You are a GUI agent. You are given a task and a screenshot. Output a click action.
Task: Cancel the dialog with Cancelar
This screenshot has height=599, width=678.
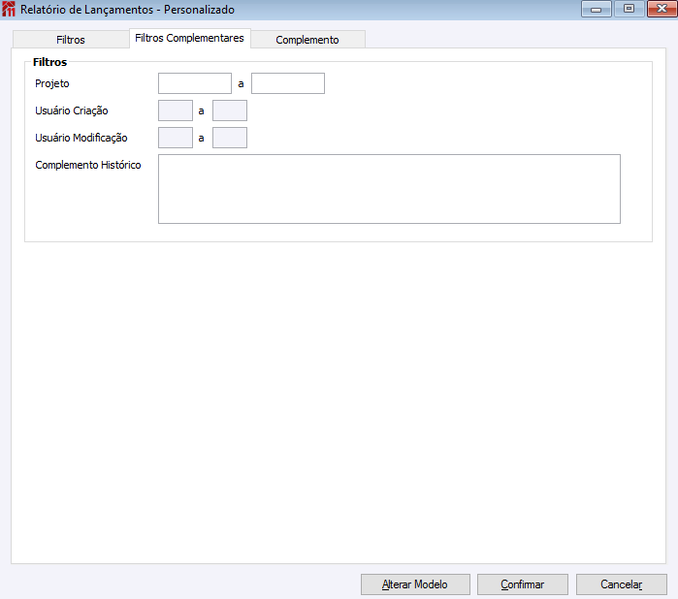(x=621, y=584)
